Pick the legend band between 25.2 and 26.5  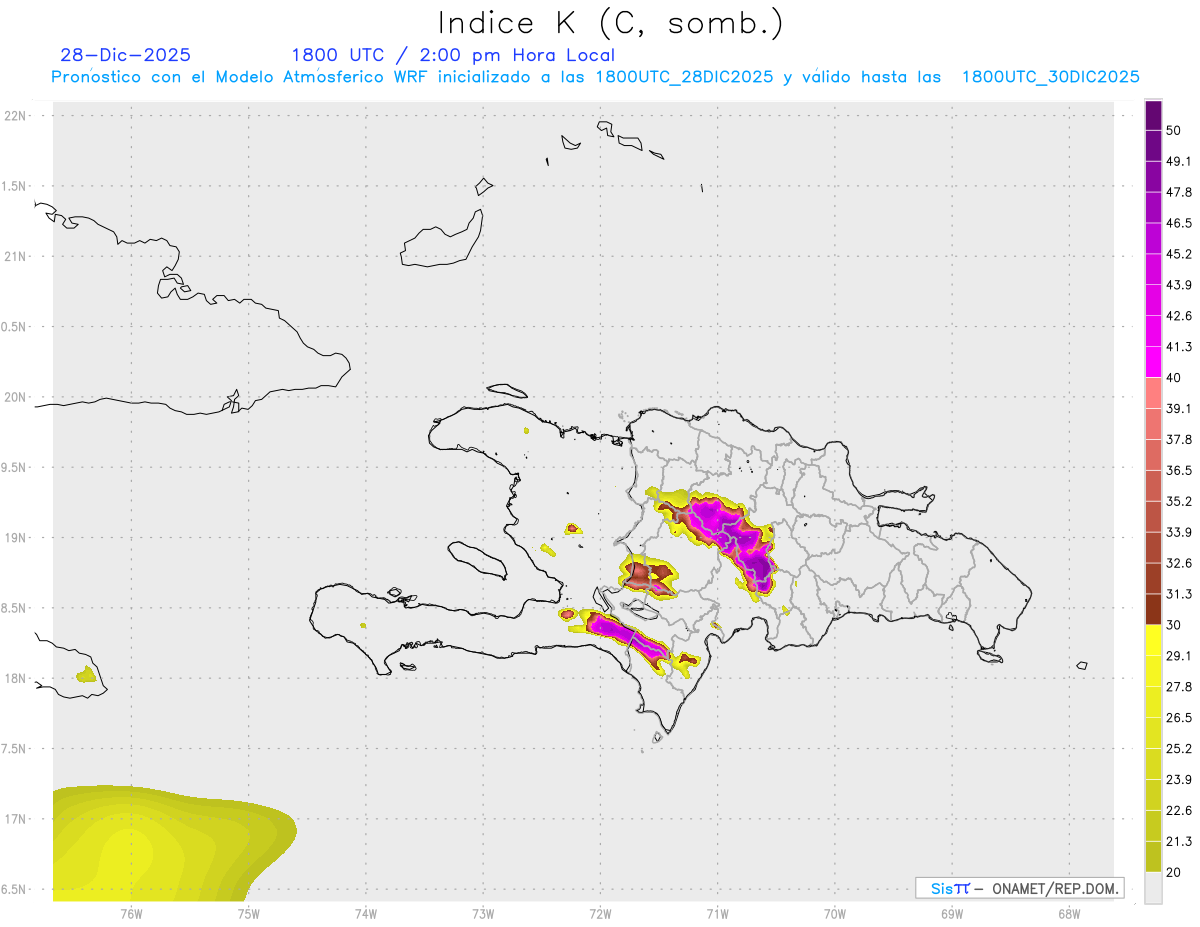[1154, 733]
